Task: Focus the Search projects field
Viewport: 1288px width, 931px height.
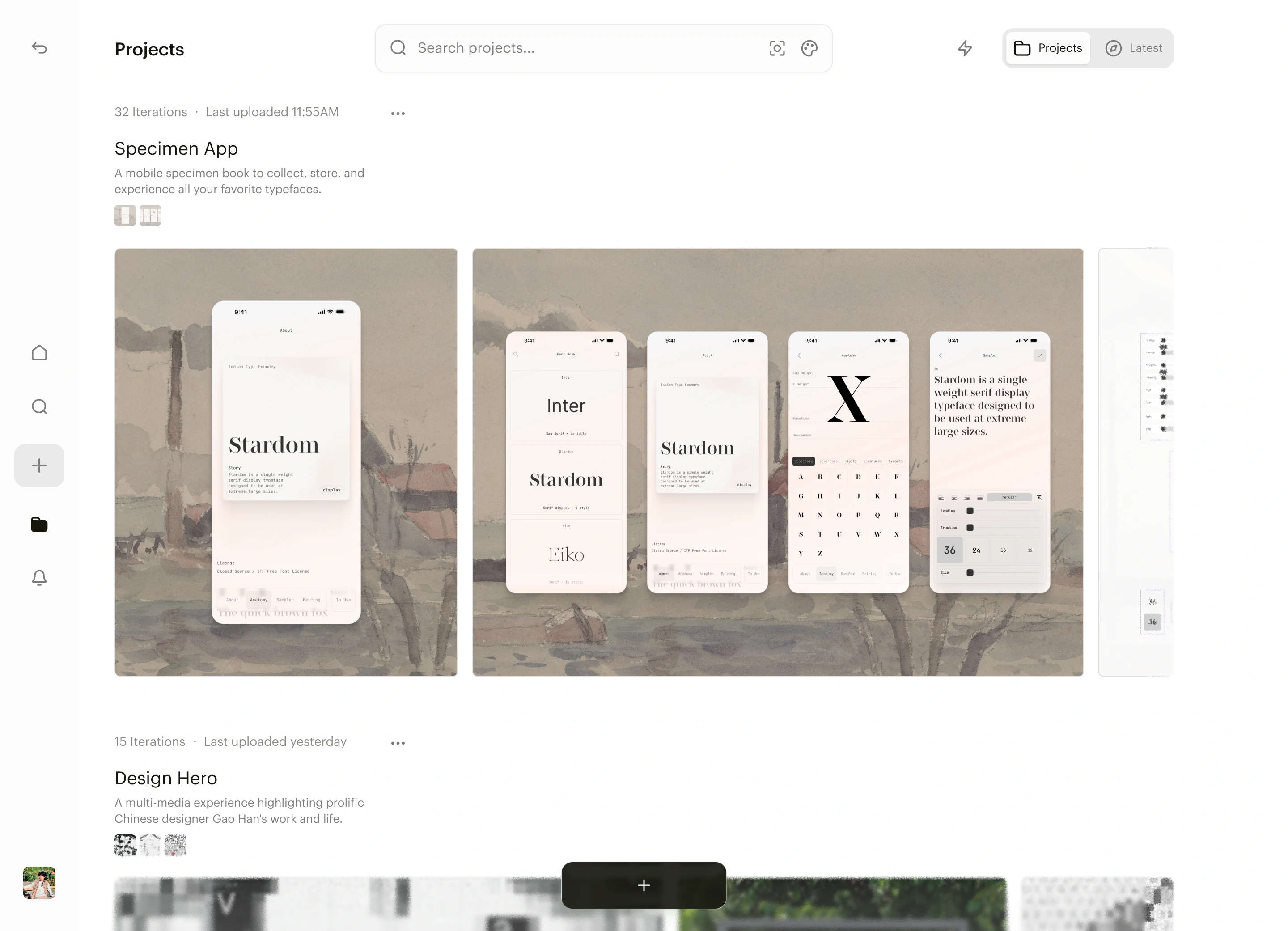Action: tap(604, 48)
